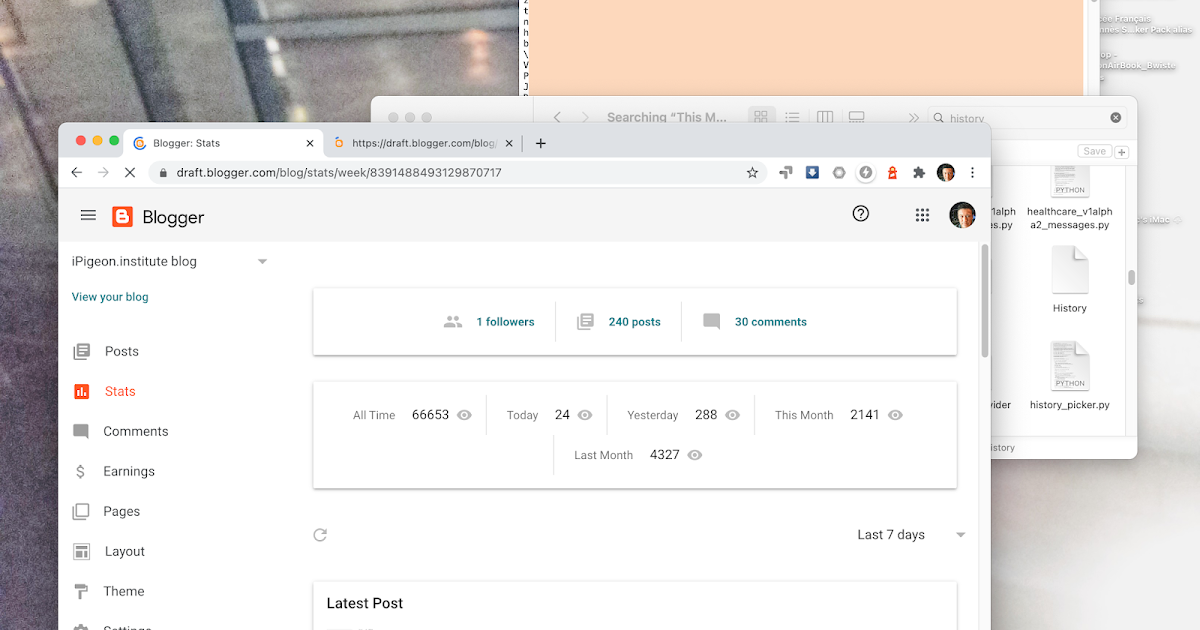This screenshot has height=630, width=1200.
Task: Click the Theme paint roller icon
Action: 81,591
